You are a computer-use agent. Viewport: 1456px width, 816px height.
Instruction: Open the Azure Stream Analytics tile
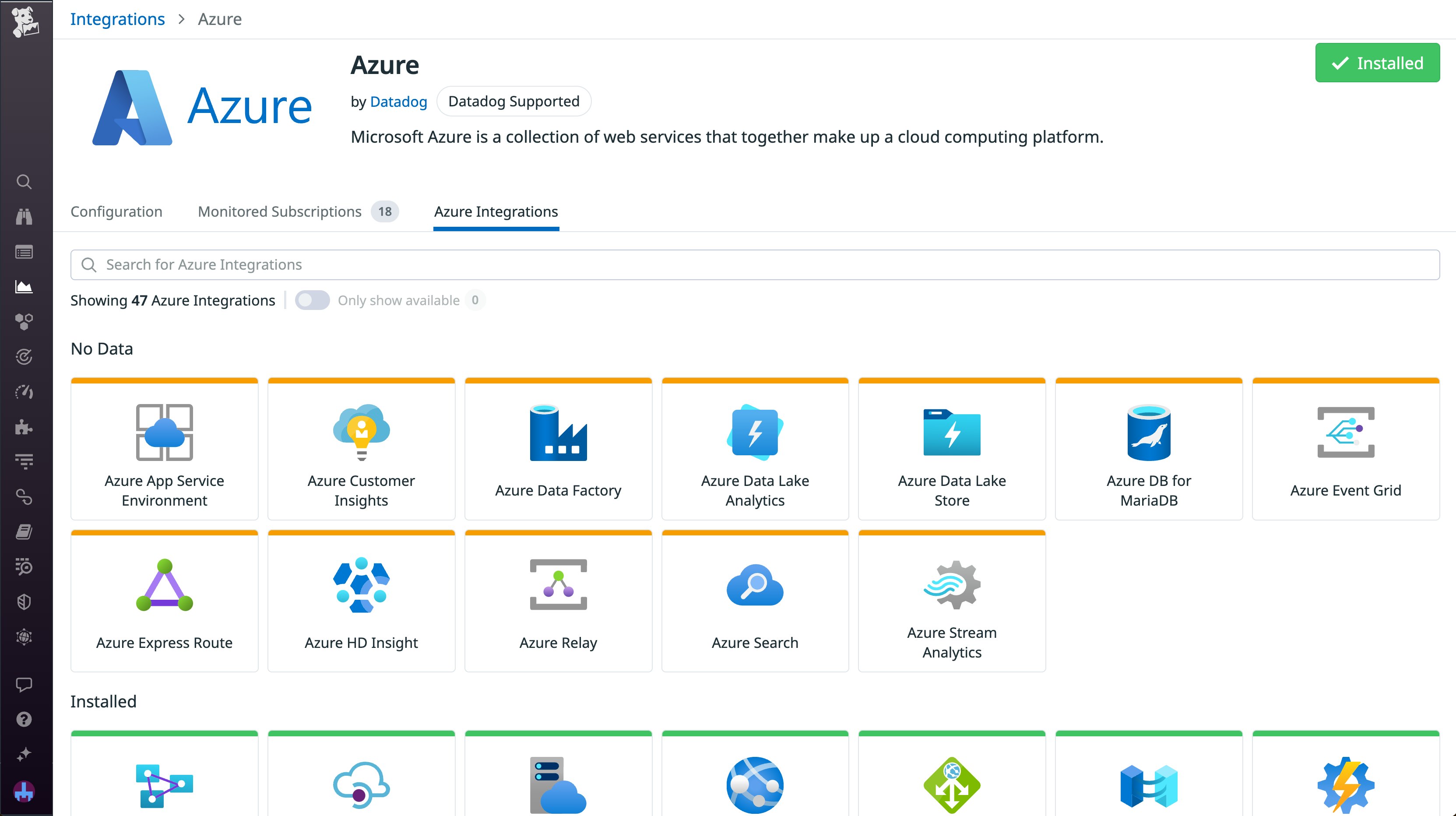pos(952,601)
